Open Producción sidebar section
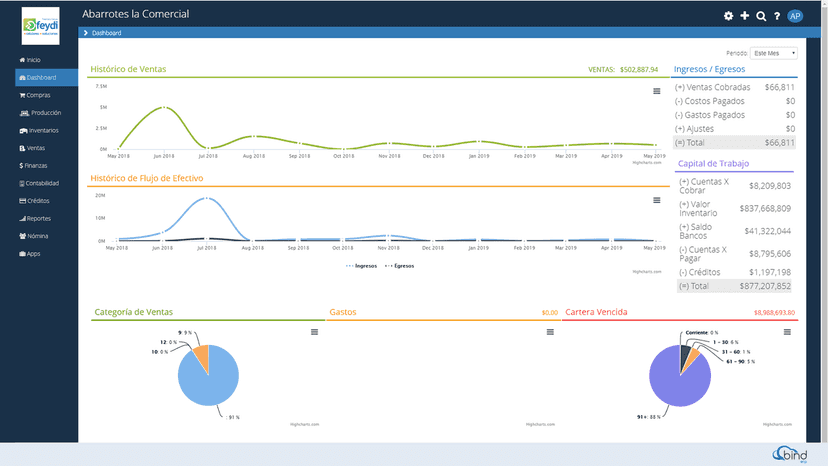The image size is (828, 466). pos(40,113)
